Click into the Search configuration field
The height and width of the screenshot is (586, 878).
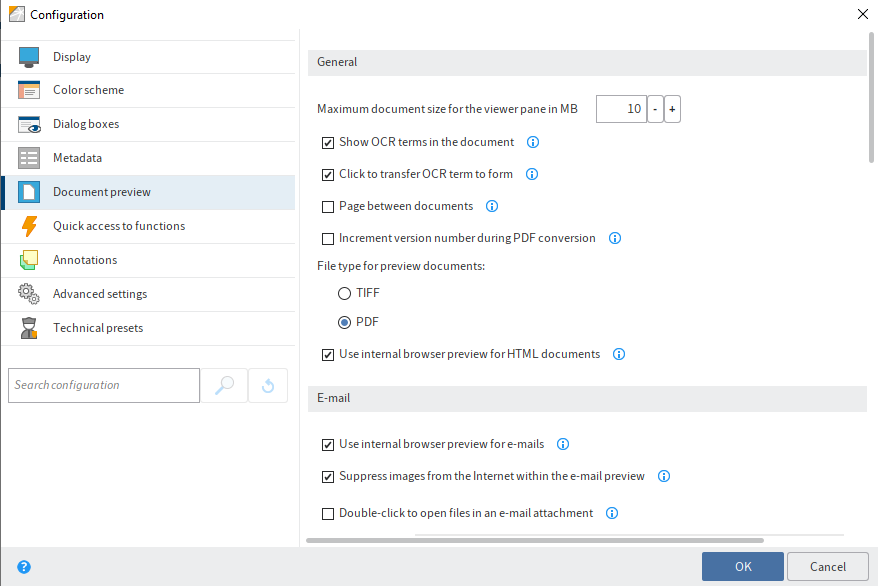pyautogui.click(x=104, y=385)
